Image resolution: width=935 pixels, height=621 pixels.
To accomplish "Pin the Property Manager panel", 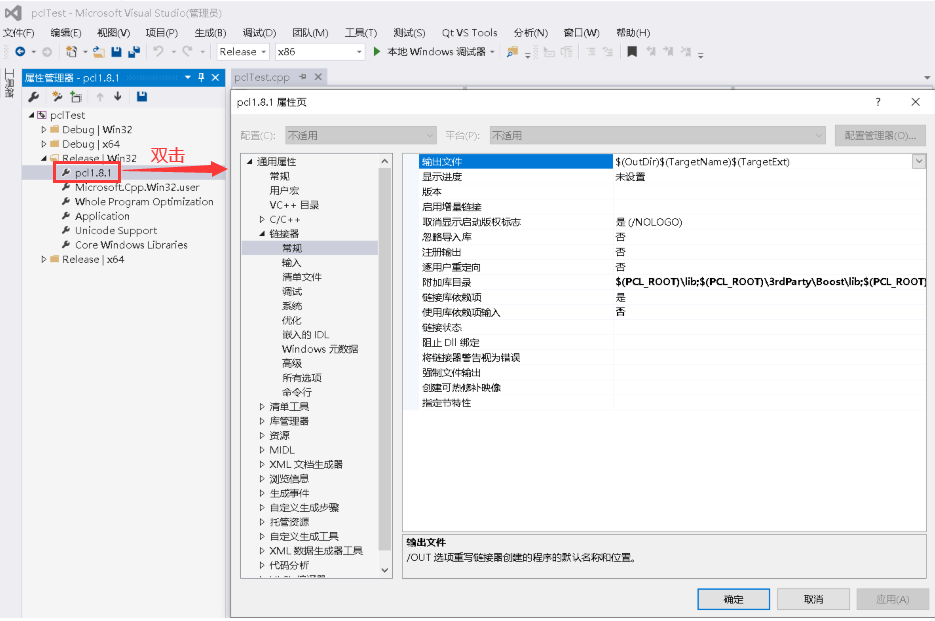I will (201, 78).
